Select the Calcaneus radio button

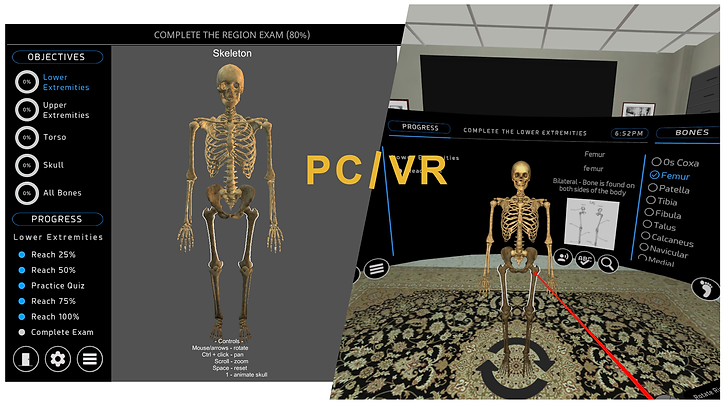(x=645, y=236)
